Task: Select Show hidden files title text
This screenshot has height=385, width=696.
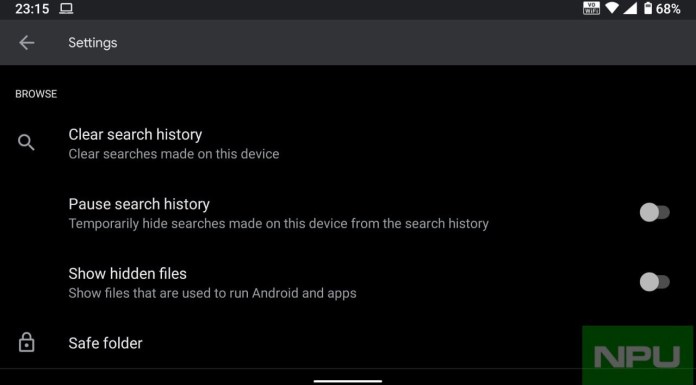Action: 127,274
